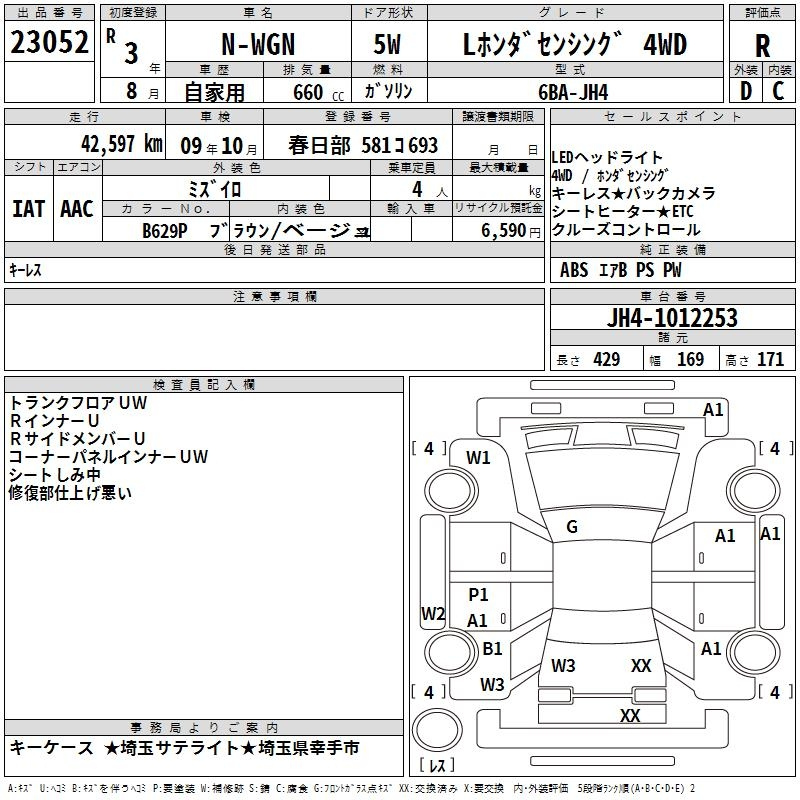
Task: Select the exterior grade D
Action: [745, 91]
